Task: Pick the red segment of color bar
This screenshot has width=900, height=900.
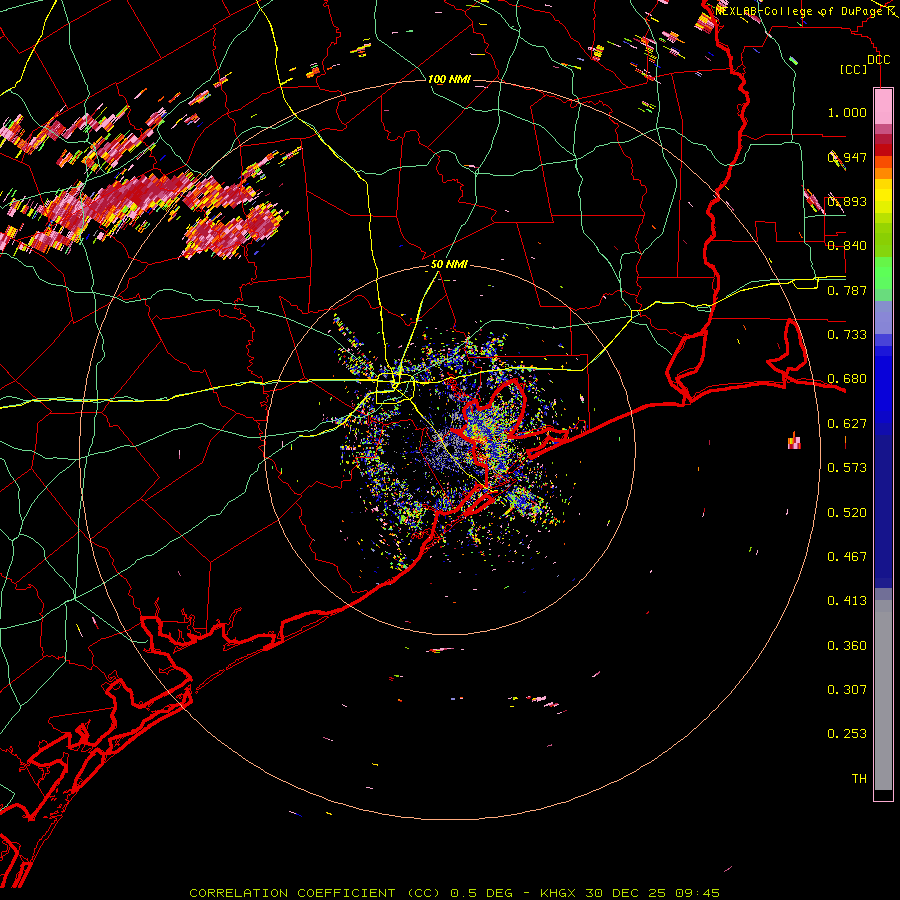Action: point(883,150)
